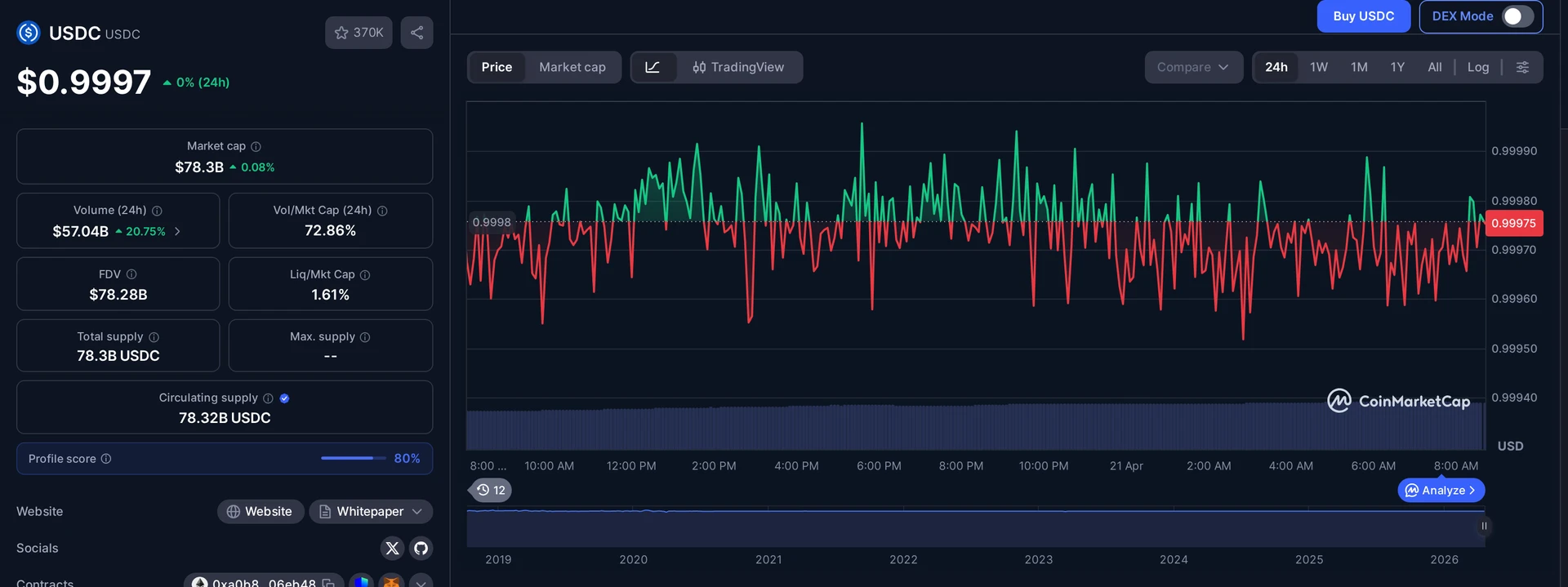
Task: Click the historical range selector strip
Action: click(975, 527)
